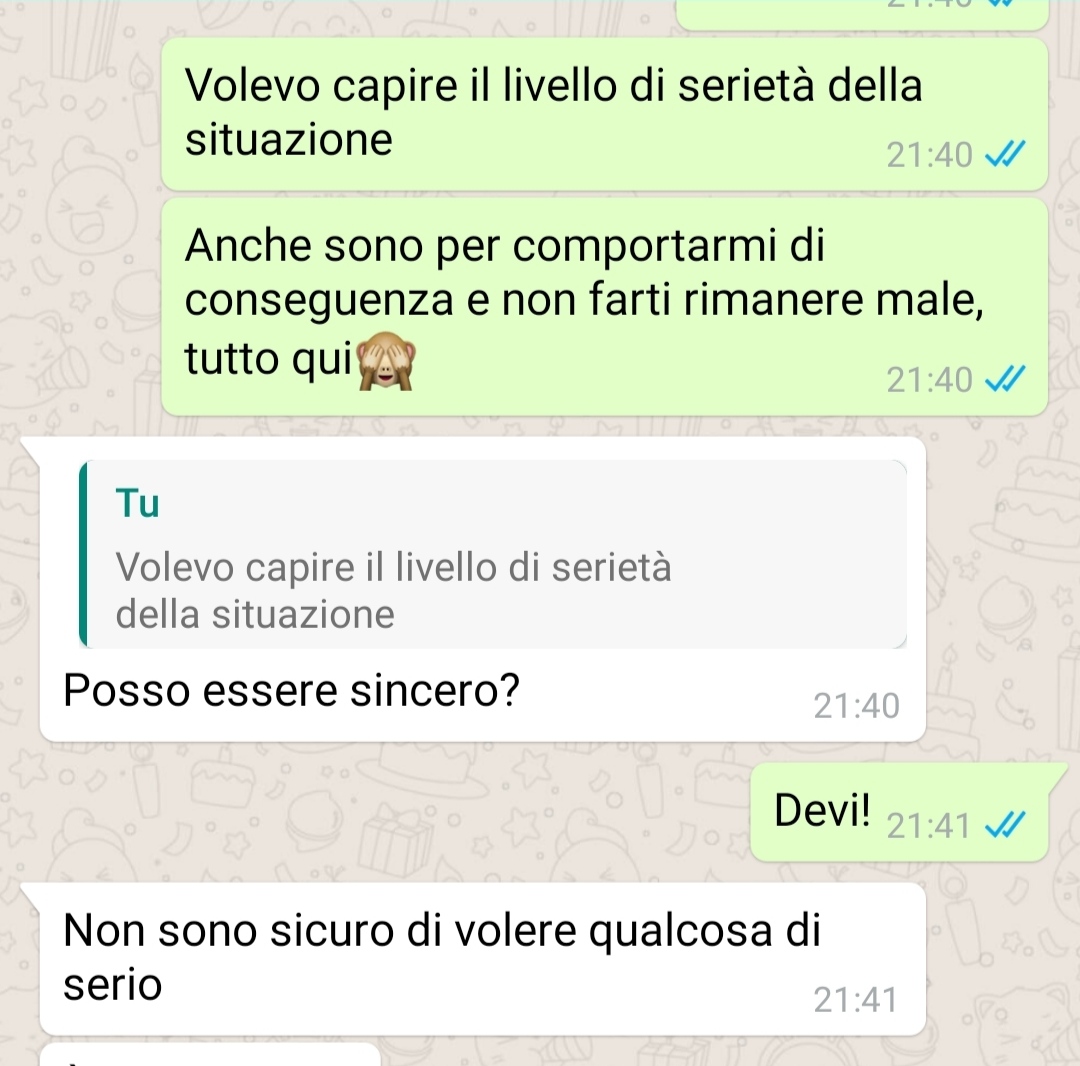Tap 'della situazione' text in quoted reply
This screenshot has width=1080, height=1066.
click(255, 614)
